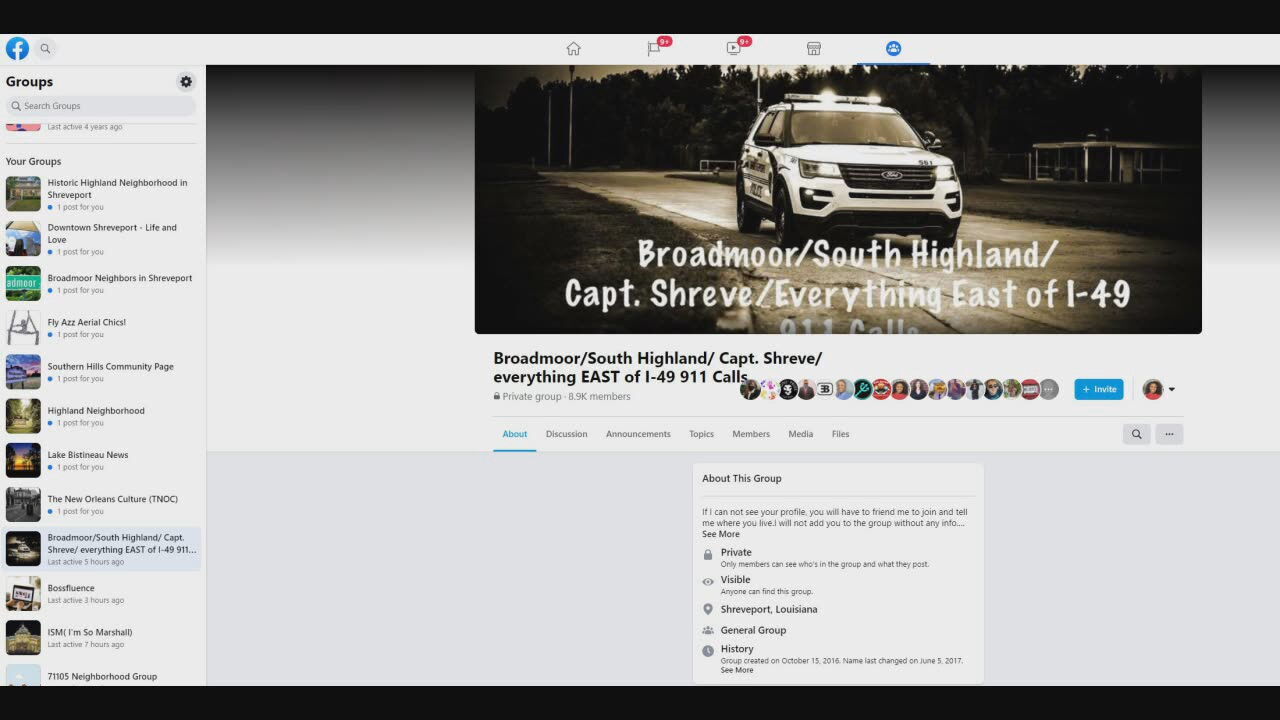
Task: Switch to the About tab
Action: tap(515, 434)
